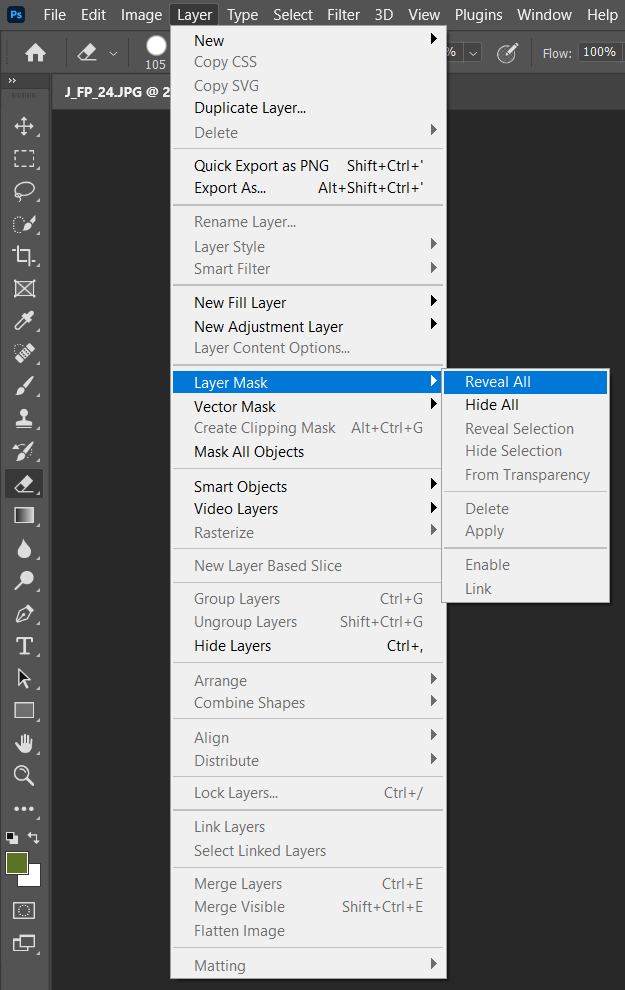Enable the layer mask via Enable option
The width and height of the screenshot is (625, 990).
point(487,564)
